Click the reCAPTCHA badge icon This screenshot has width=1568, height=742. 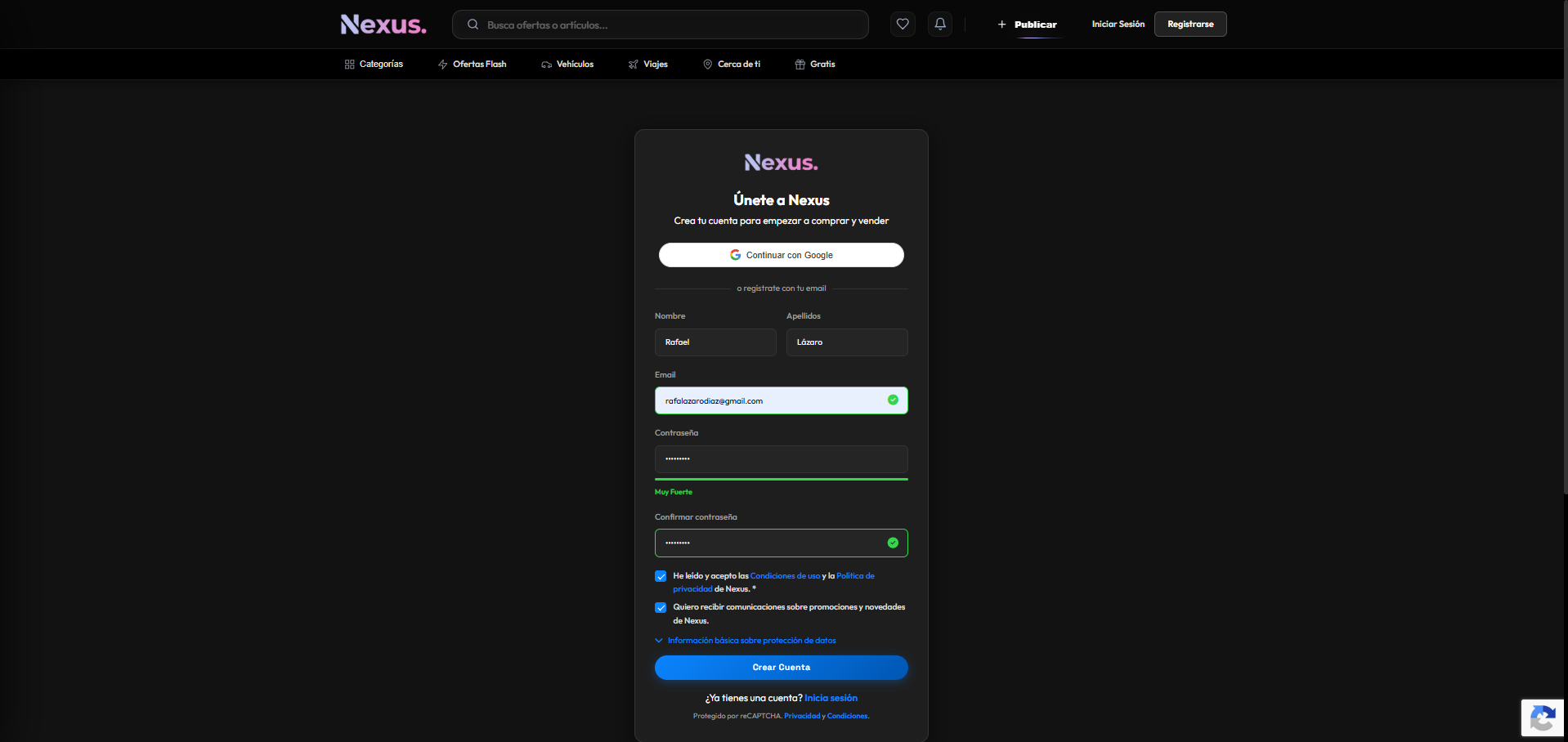[1542, 719]
